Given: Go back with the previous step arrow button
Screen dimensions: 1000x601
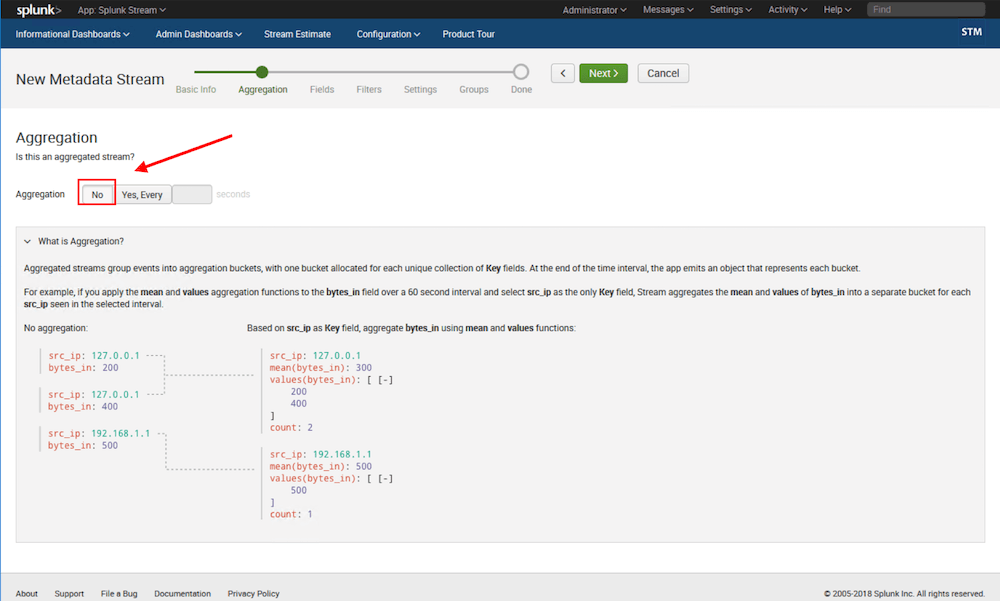Looking at the screenshot, I should coord(562,73).
